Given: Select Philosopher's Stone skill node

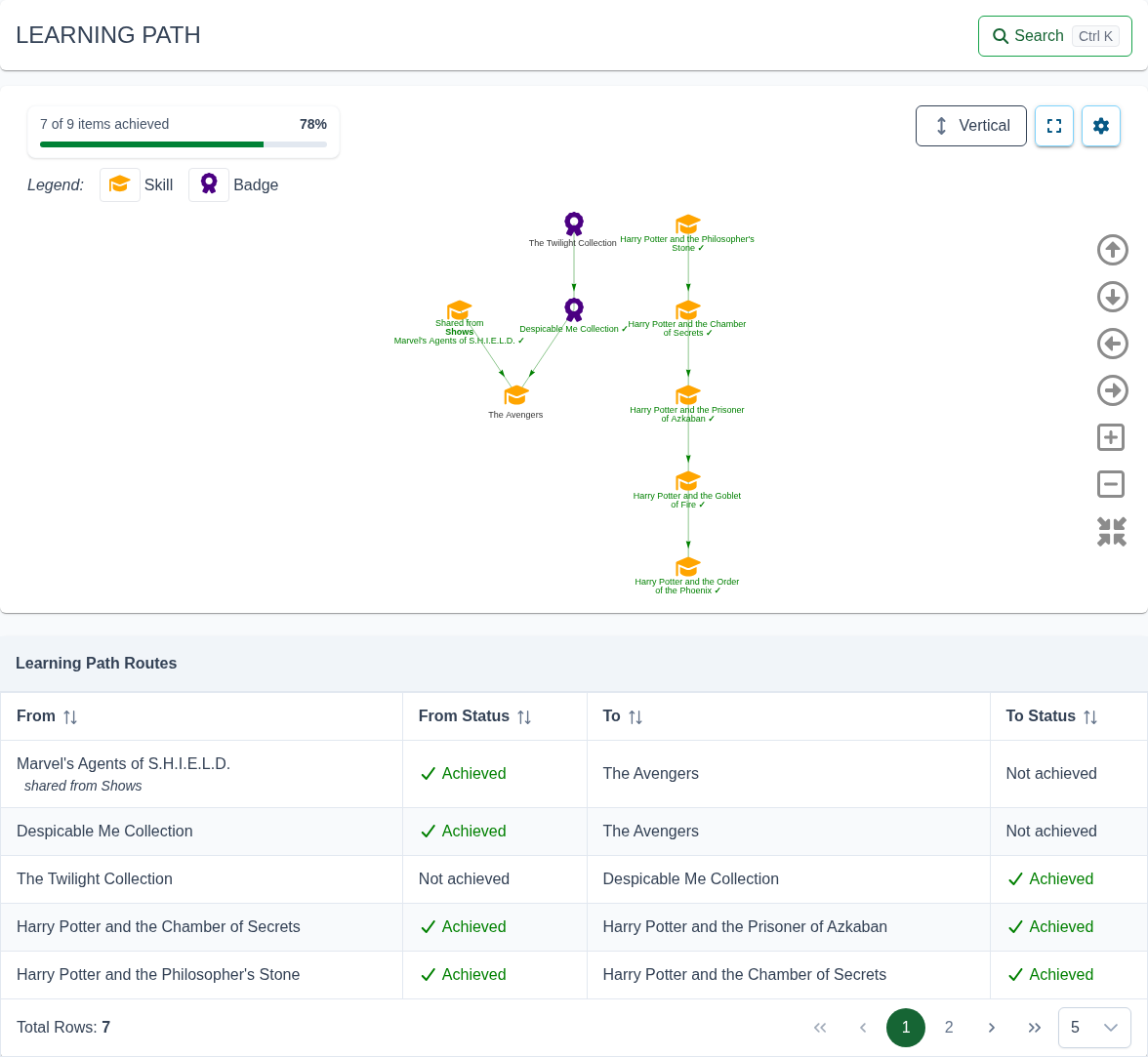Looking at the screenshot, I should point(688,224).
